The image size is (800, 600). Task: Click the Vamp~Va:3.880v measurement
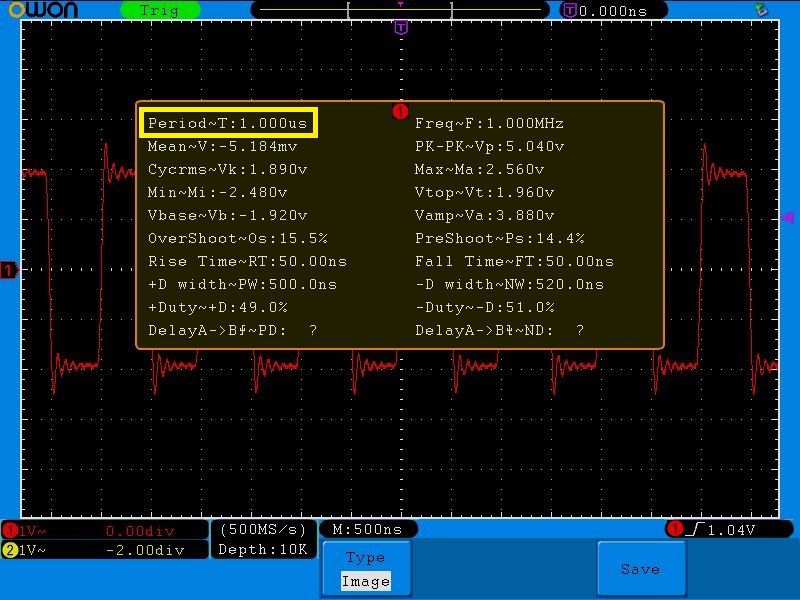coord(485,215)
